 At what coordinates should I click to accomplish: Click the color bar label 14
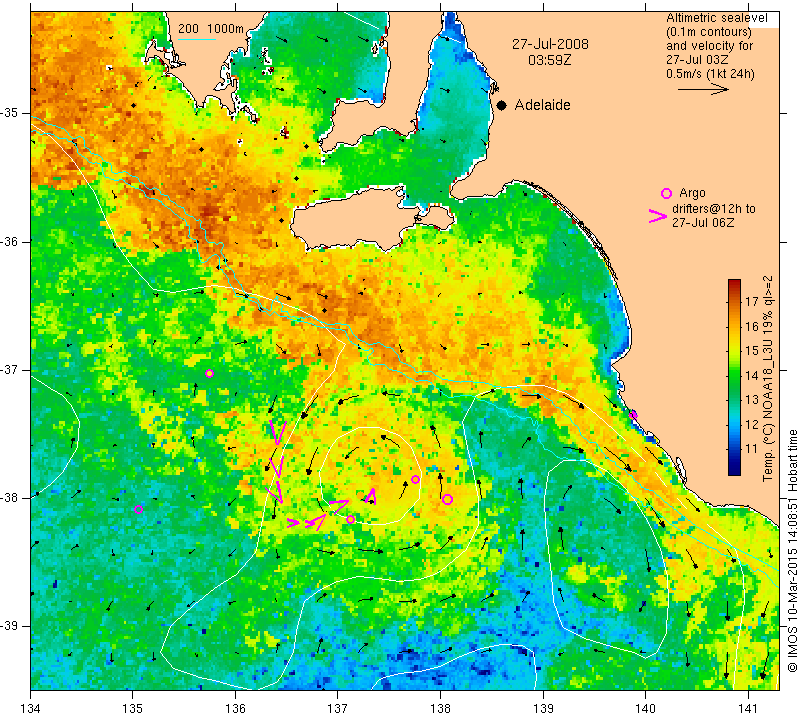(x=752, y=375)
